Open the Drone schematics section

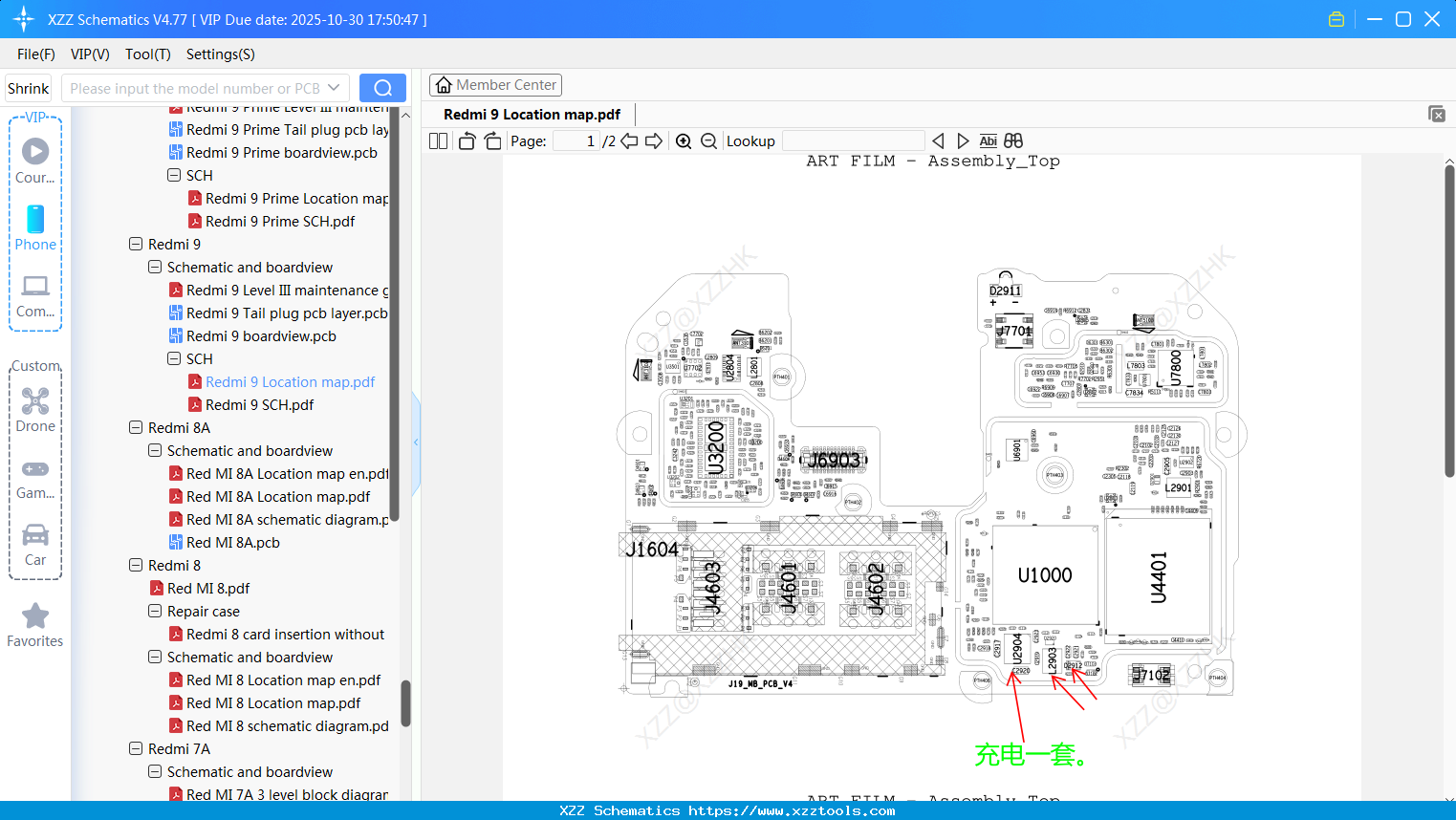click(x=34, y=409)
